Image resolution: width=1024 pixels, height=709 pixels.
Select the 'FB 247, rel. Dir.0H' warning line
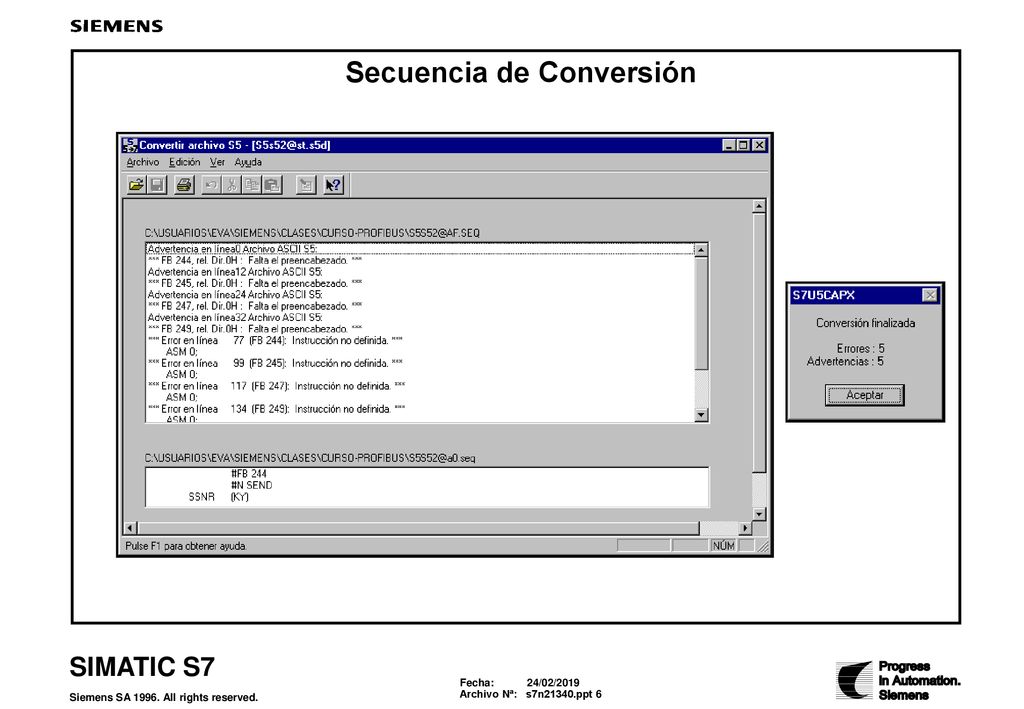420,306
